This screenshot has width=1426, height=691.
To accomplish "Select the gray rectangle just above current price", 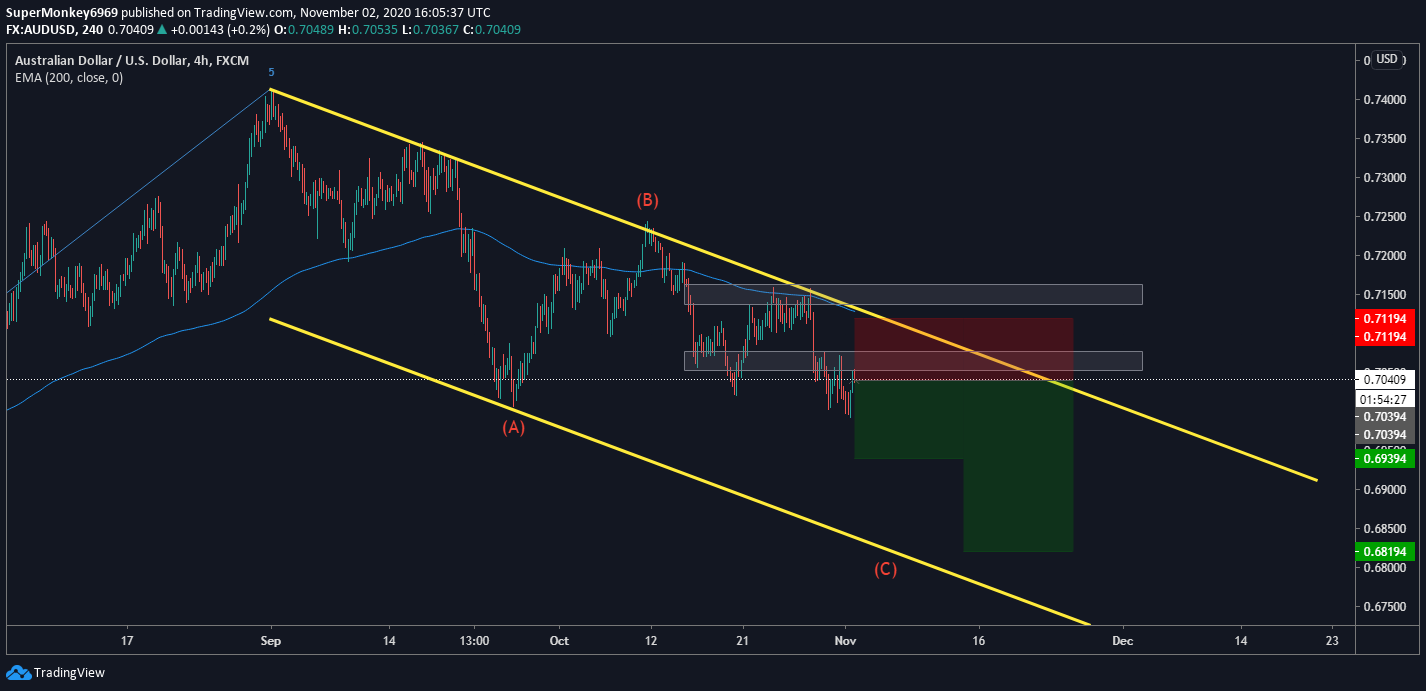I will [x=913, y=361].
